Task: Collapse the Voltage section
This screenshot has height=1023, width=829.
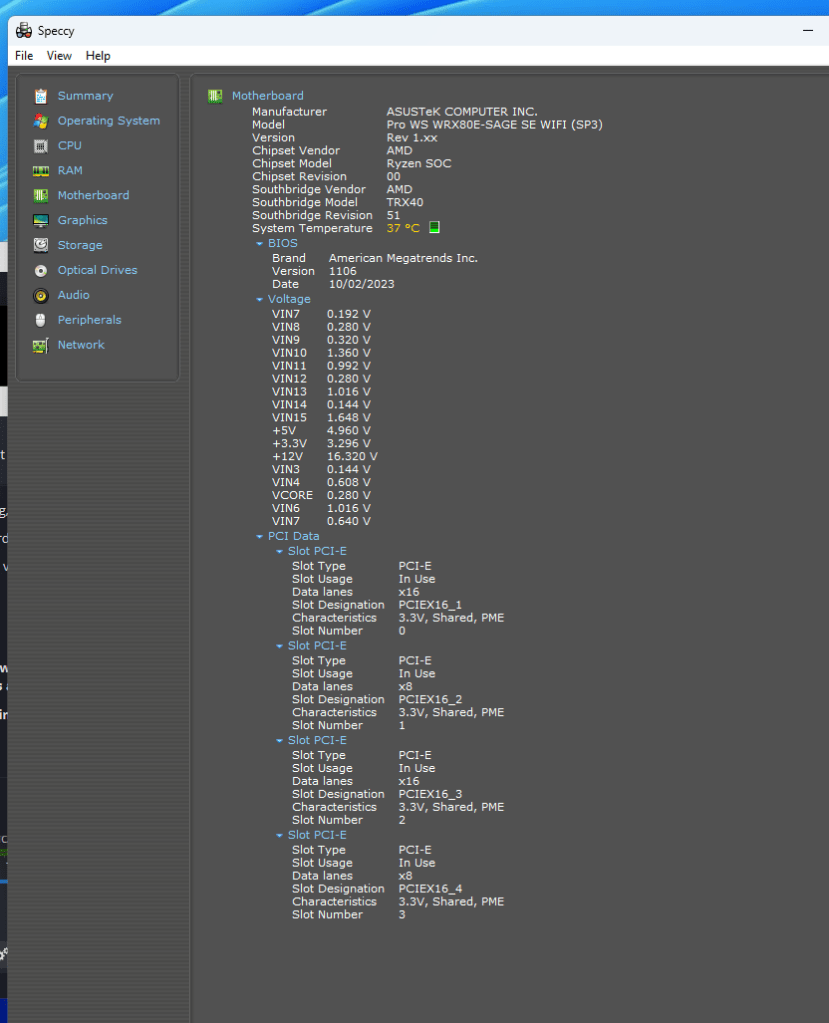Action: 260,299
